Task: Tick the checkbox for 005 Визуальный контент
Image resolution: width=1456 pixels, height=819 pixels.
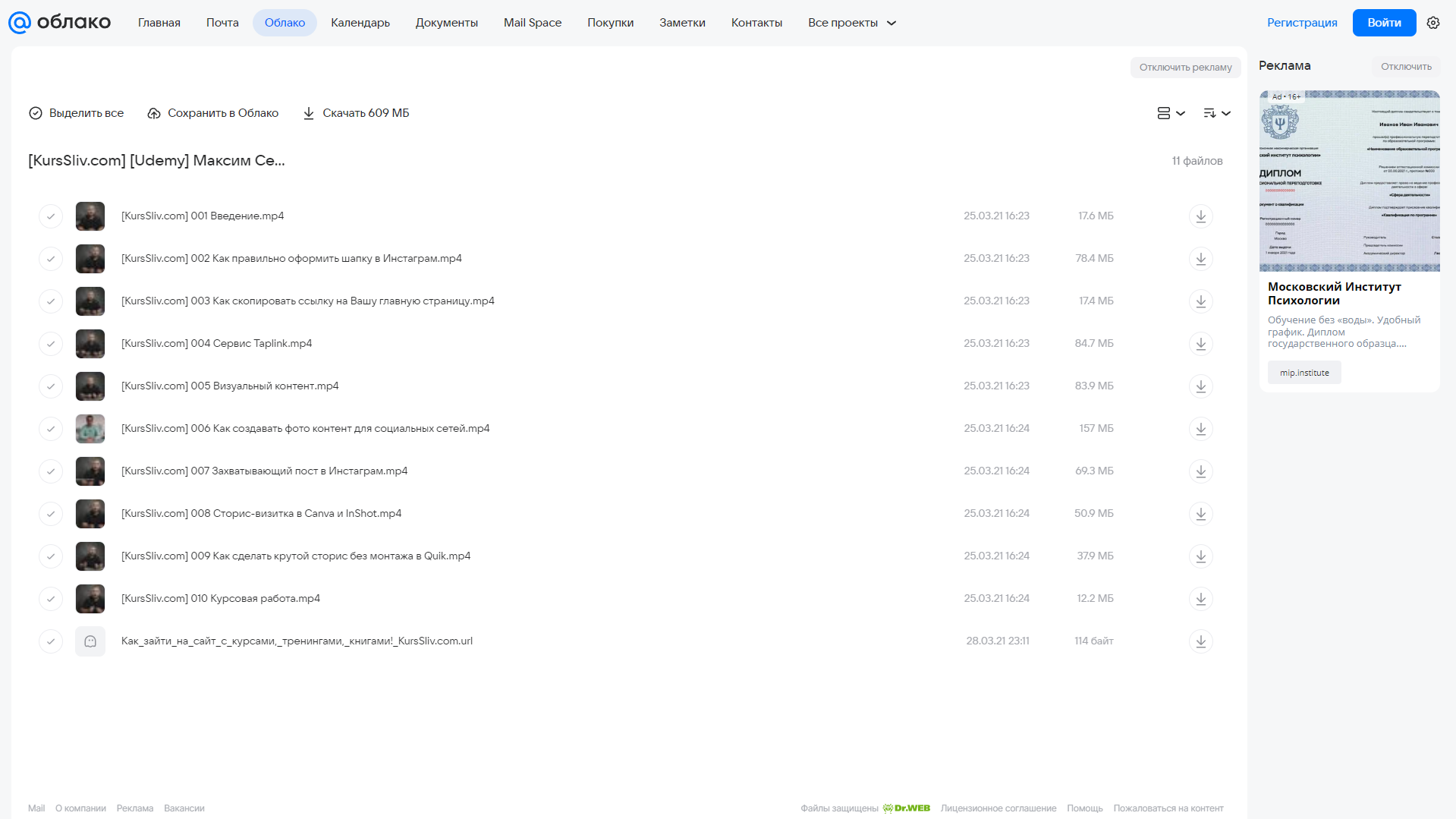Action: (x=51, y=386)
